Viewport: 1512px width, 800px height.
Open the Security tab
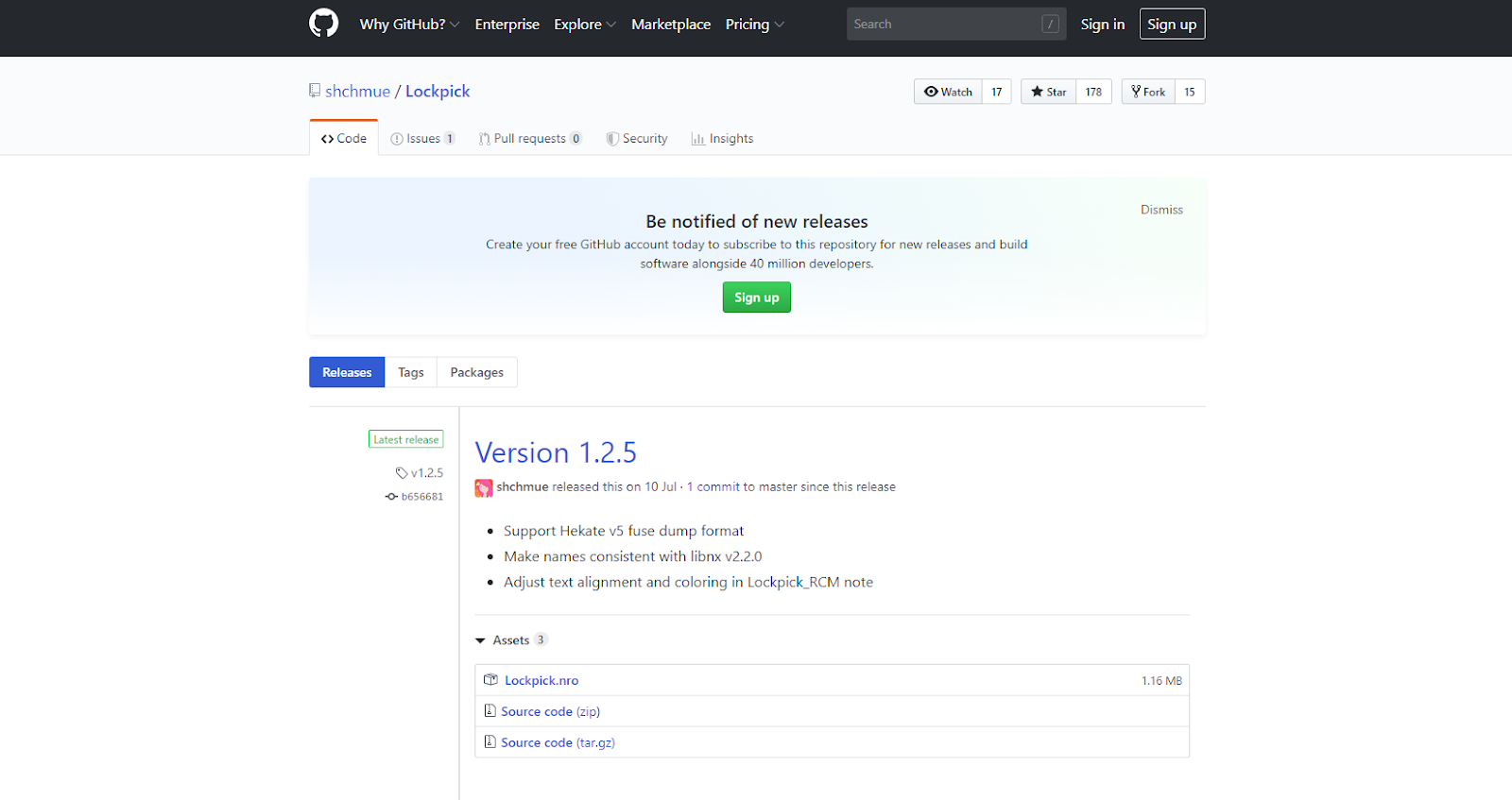tap(637, 139)
